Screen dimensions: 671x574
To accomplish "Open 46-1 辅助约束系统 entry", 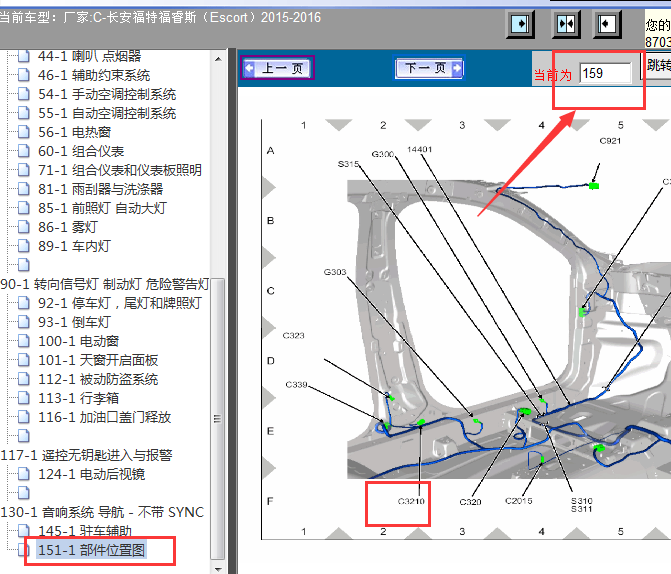I will click(x=94, y=75).
